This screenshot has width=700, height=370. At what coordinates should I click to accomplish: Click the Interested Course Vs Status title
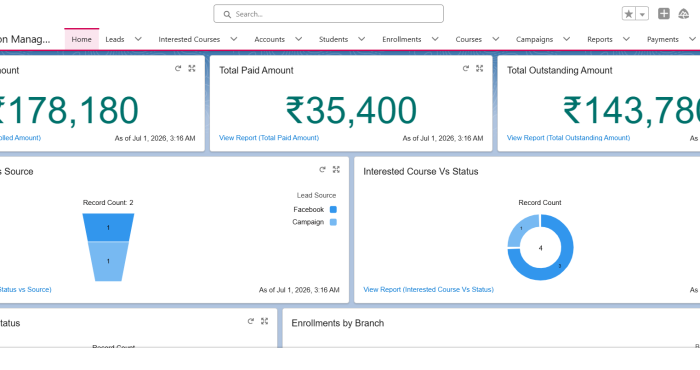(421, 172)
